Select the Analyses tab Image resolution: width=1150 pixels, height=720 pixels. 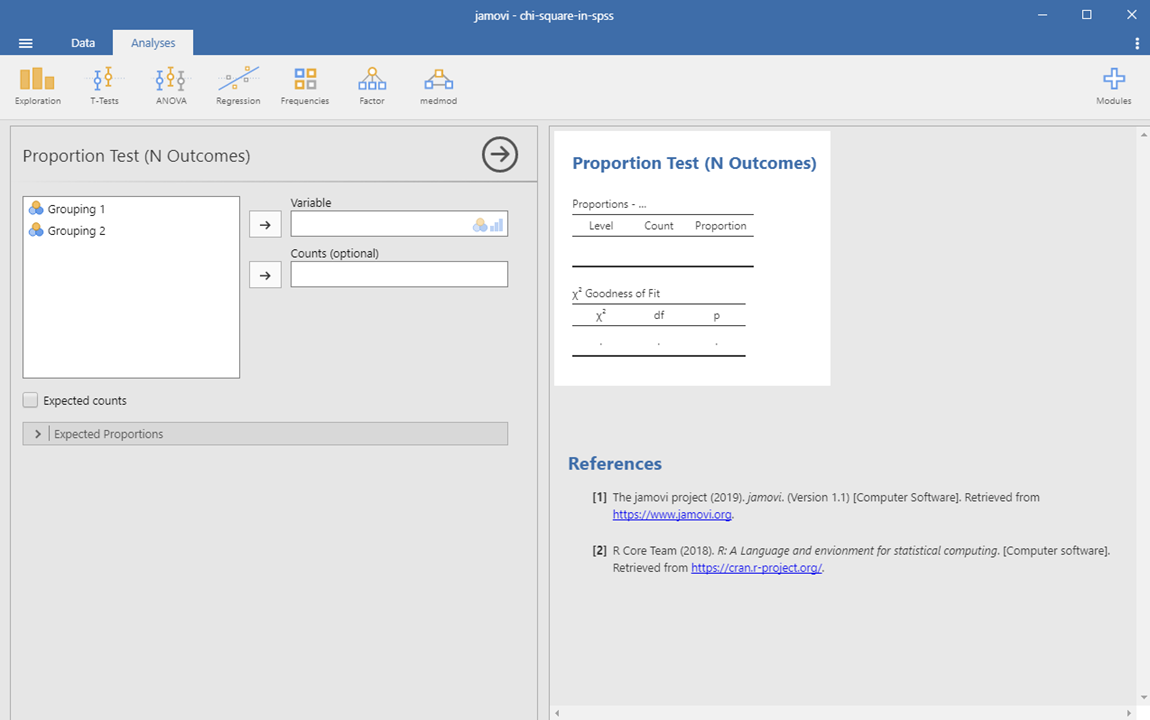152,43
